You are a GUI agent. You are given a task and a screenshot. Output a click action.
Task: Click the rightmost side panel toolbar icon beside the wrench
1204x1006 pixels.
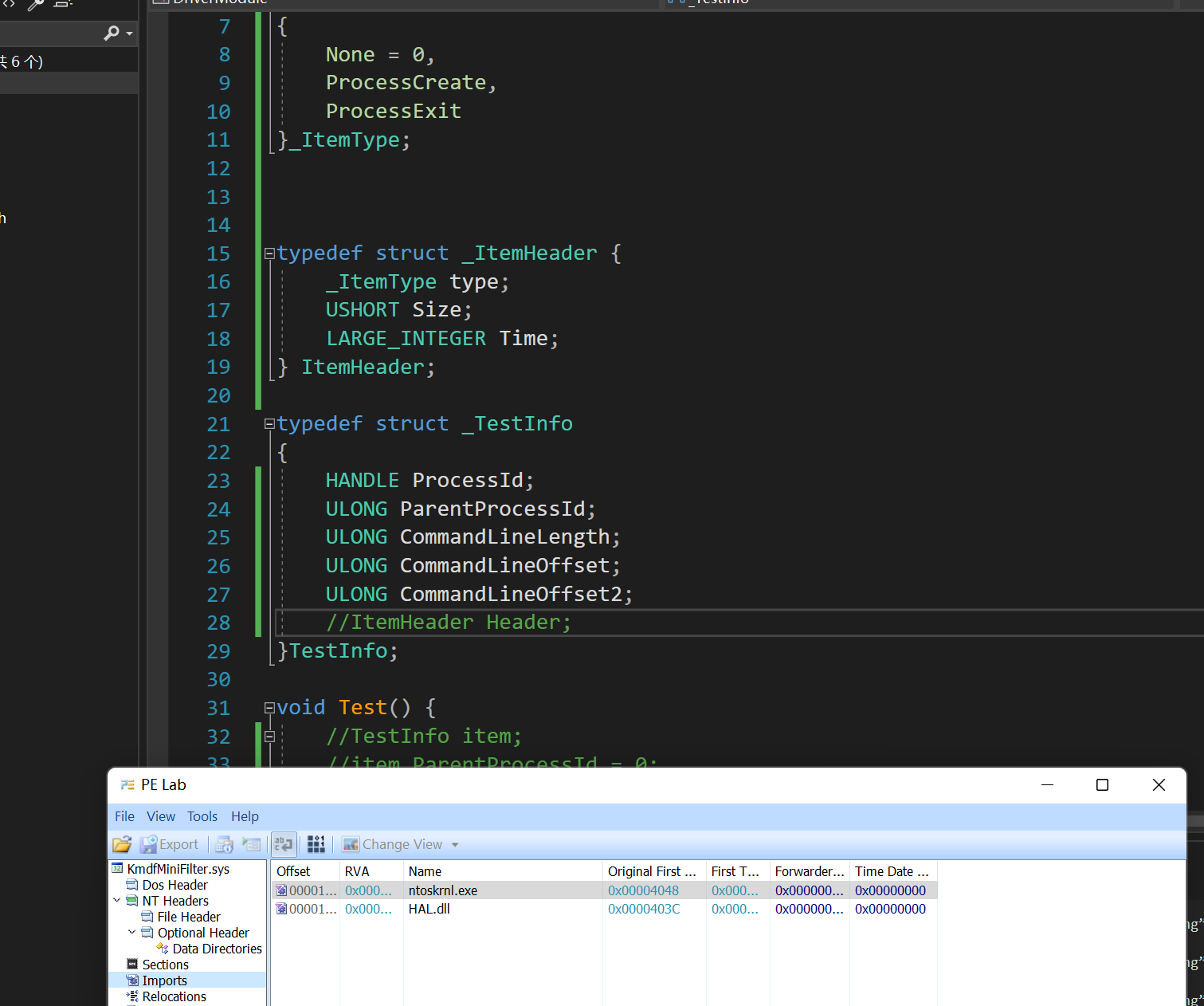pos(63,3)
